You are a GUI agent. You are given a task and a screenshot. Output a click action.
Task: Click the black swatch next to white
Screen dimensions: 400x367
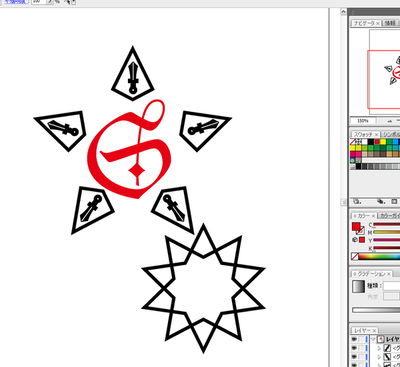[x=371, y=142]
